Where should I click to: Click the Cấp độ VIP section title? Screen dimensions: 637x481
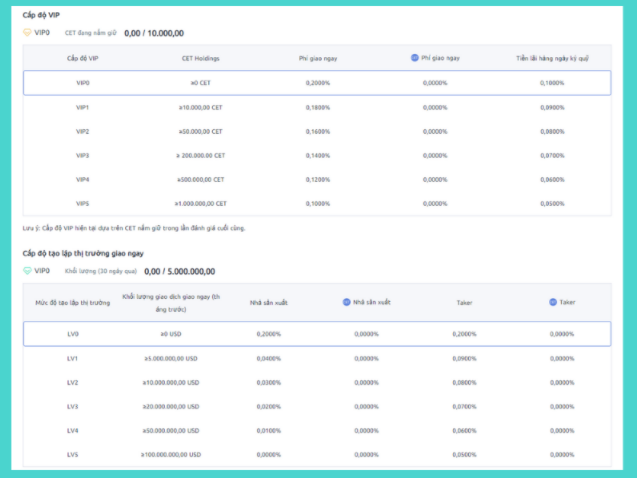coord(42,15)
